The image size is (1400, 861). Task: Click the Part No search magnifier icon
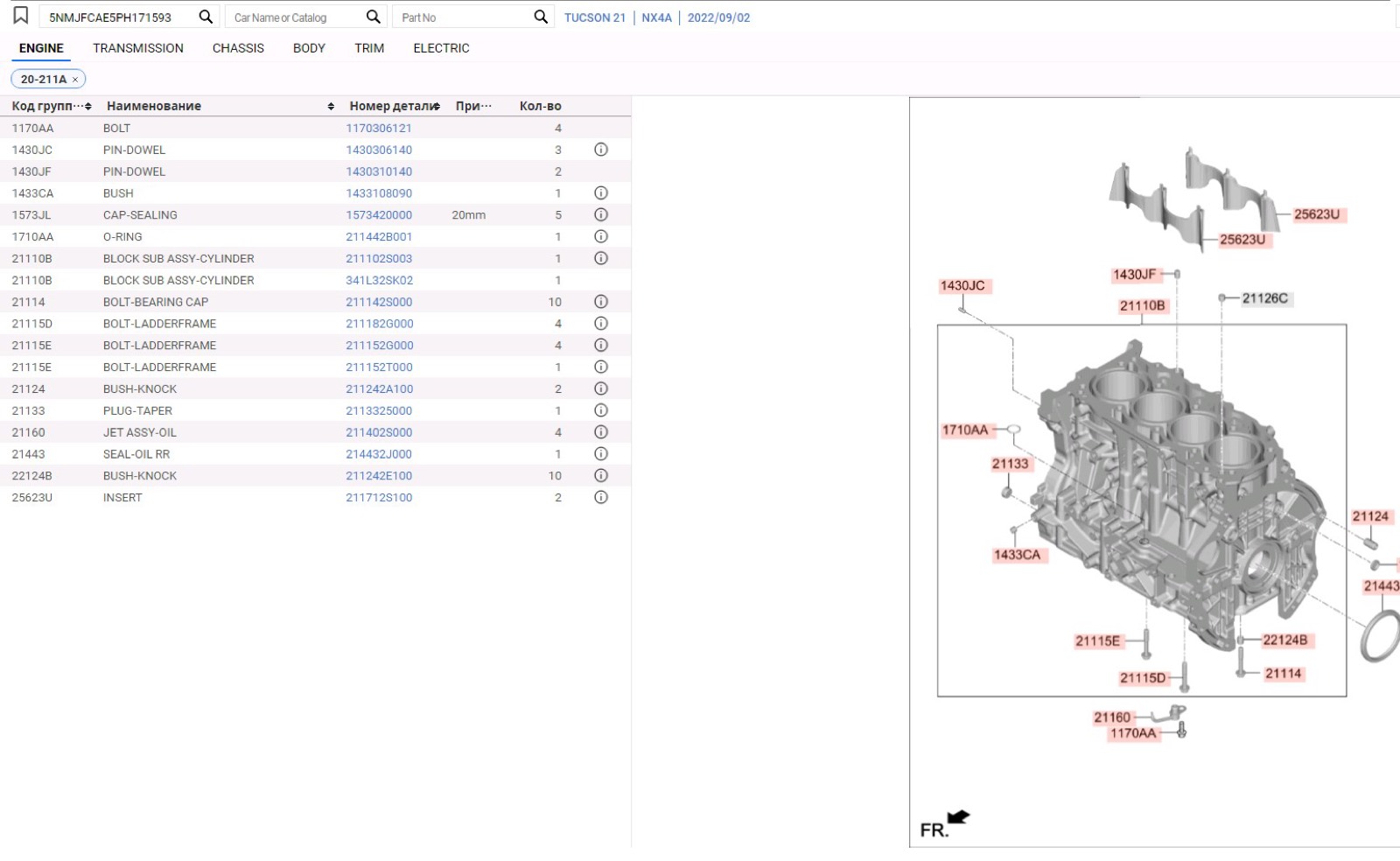[x=541, y=17]
